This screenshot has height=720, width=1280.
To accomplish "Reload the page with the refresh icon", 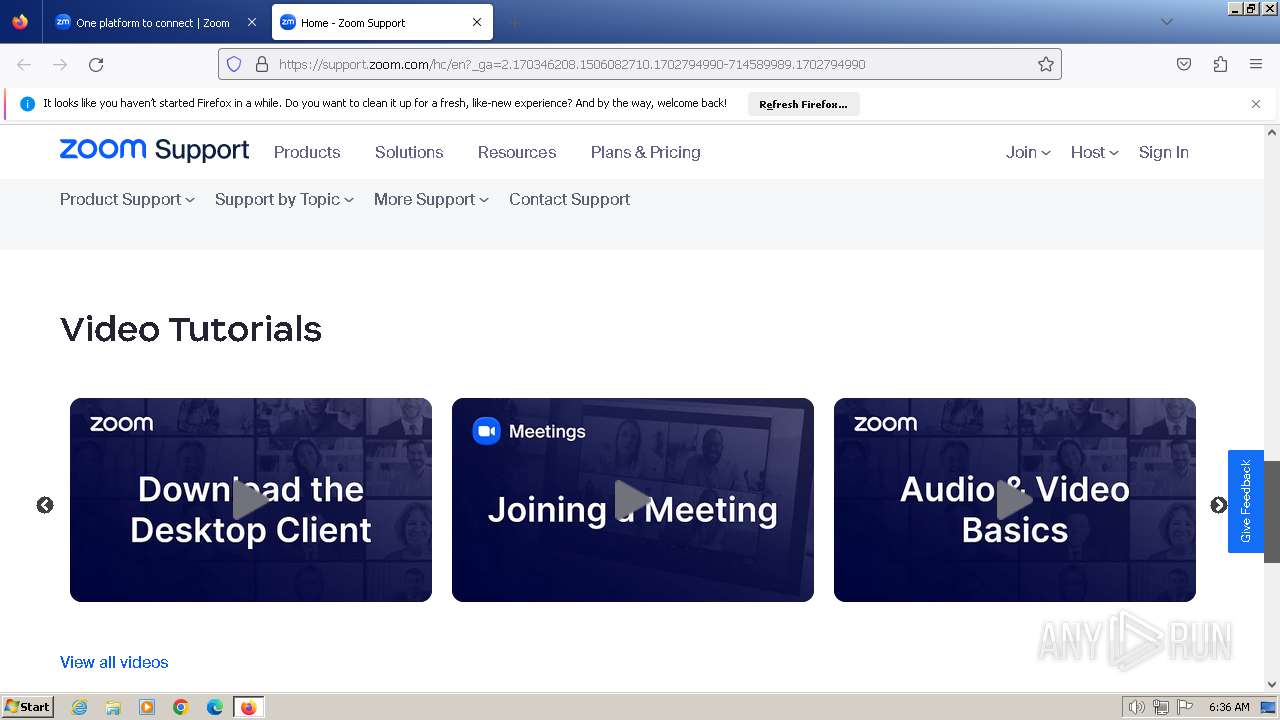I will (x=96, y=64).
